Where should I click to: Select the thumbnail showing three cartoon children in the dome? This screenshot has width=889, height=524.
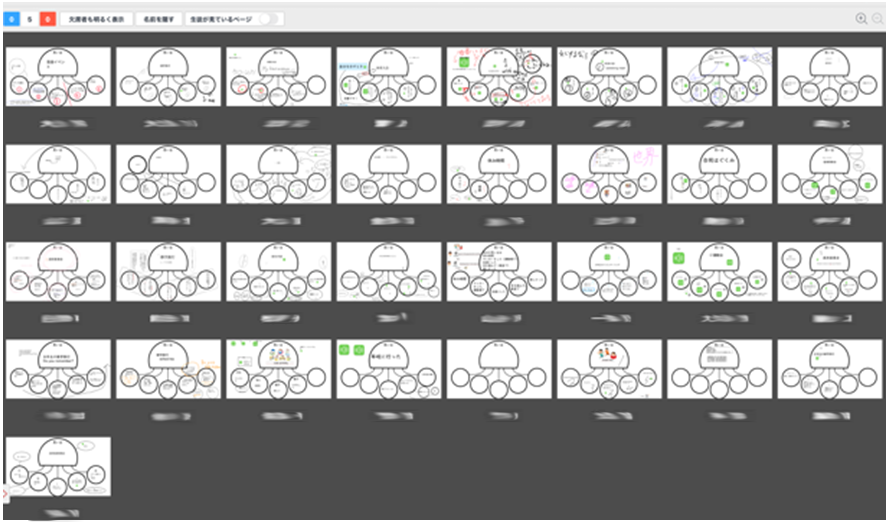(x=609, y=369)
